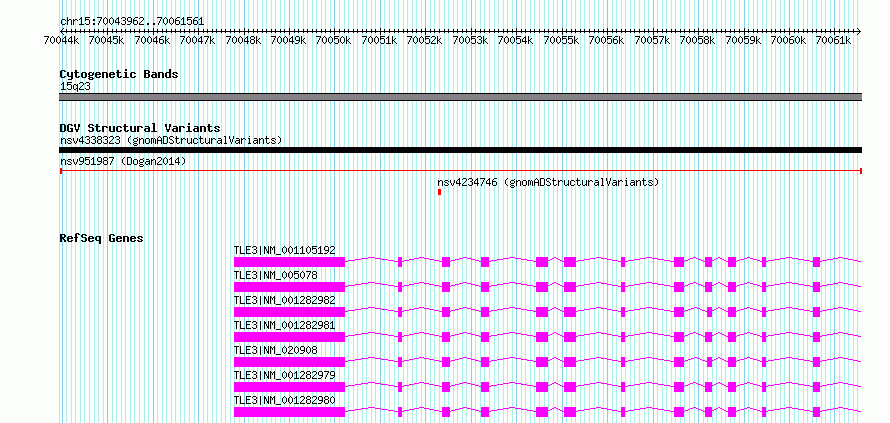Select the large first exon of TLE3|NM_001105192
Screen dimensions: 890x423
pyautogui.click(x=289, y=262)
